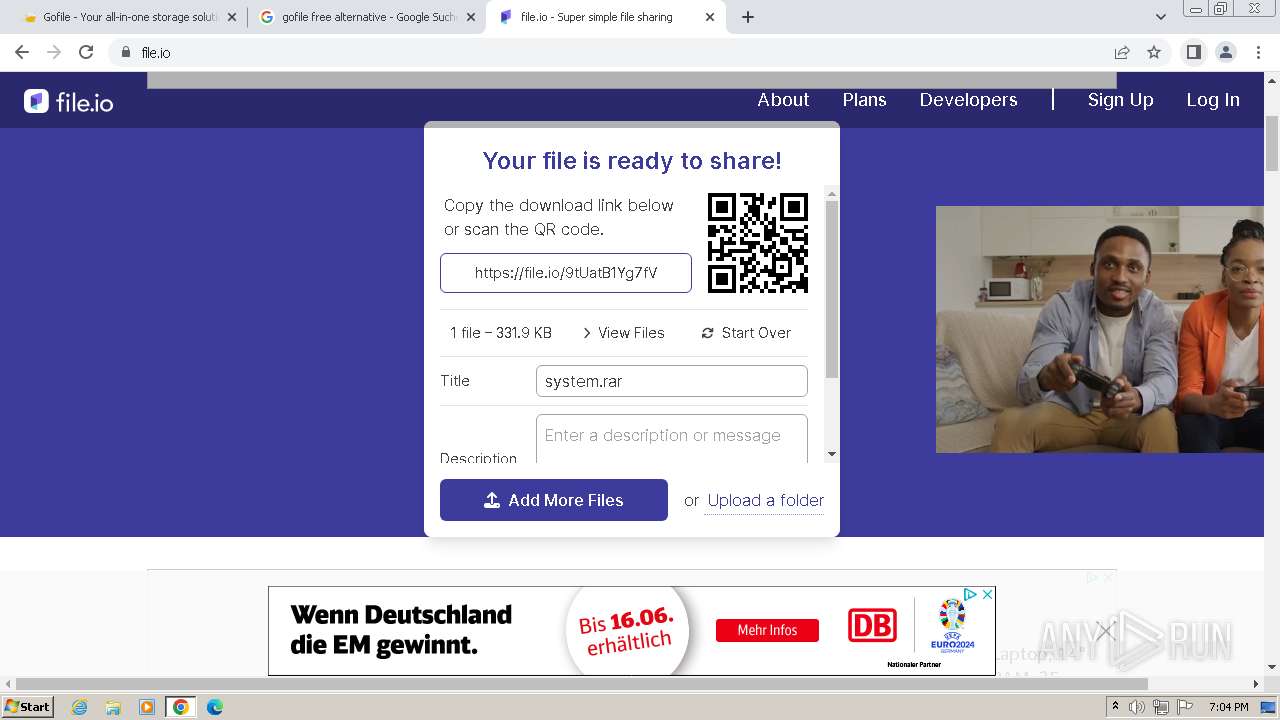Switch to the Gofile tab

[128, 17]
